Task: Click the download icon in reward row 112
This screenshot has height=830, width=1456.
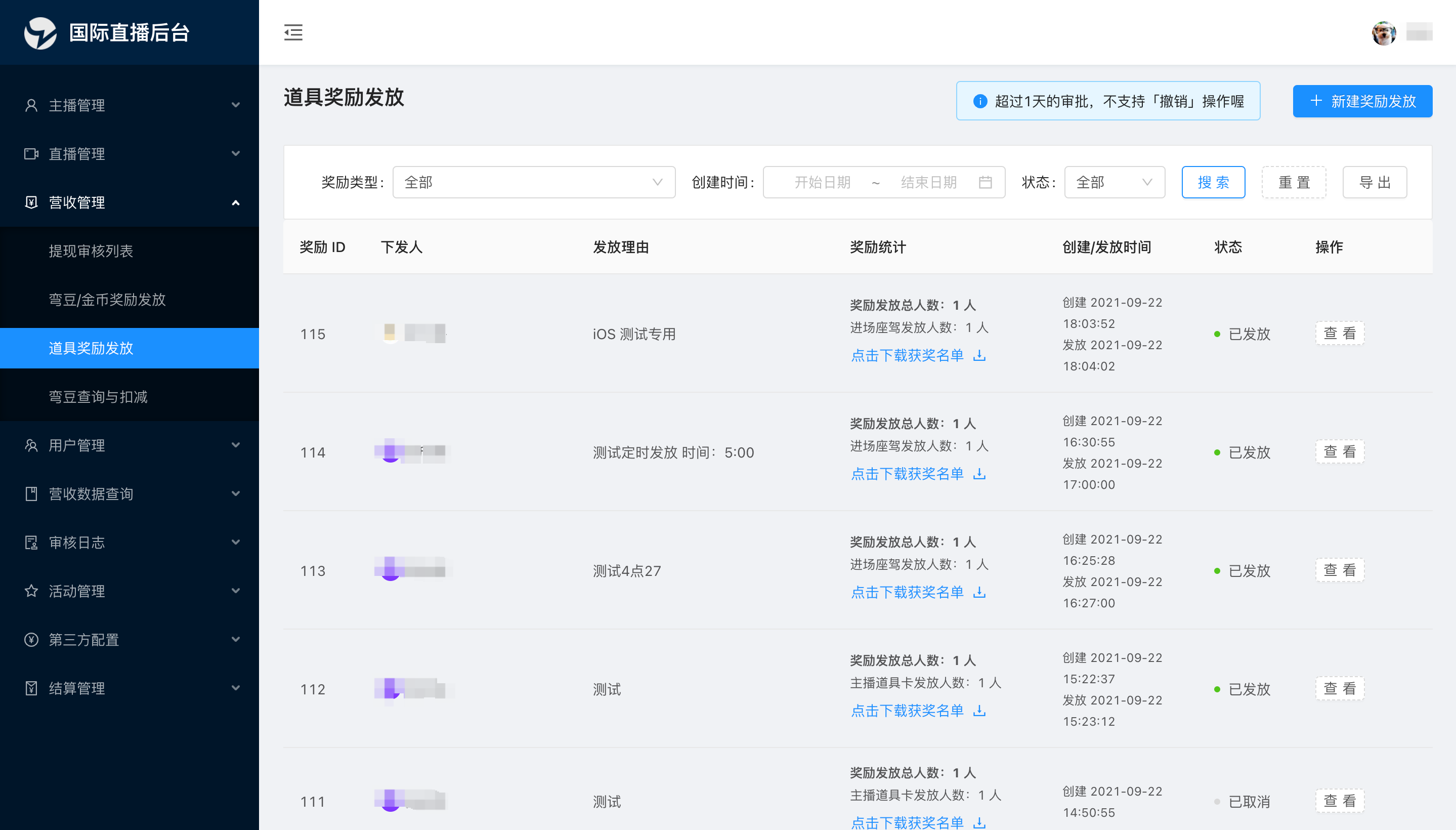Action: (979, 711)
